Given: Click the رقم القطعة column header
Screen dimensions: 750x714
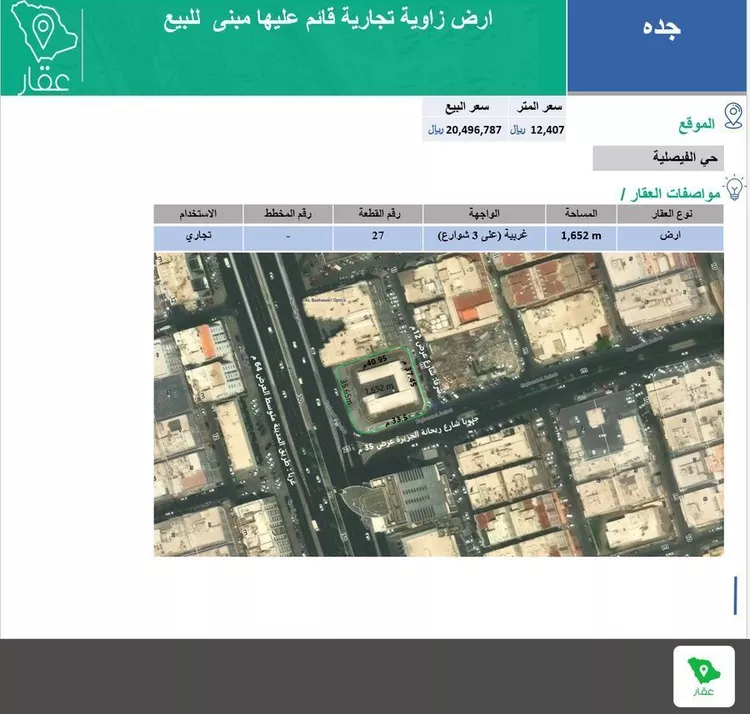Looking at the screenshot, I should click(378, 214).
